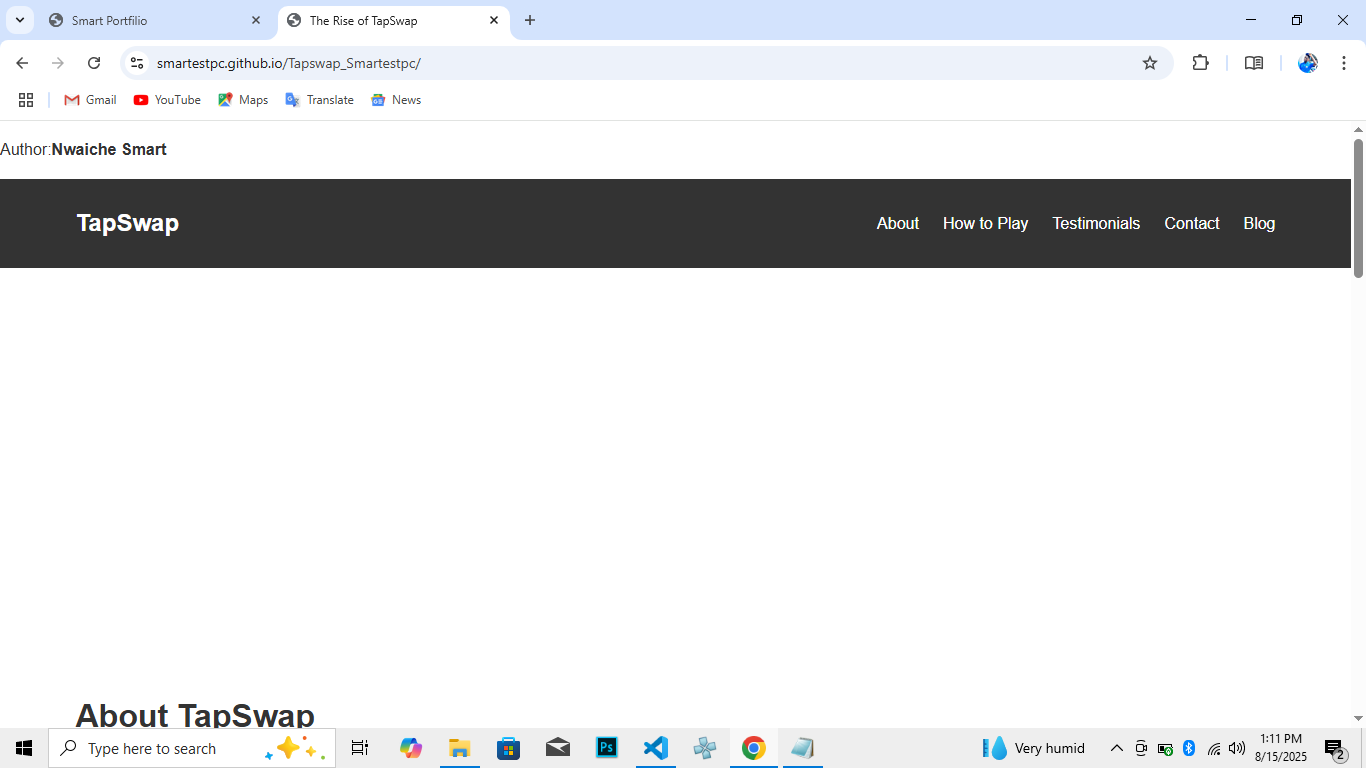Viewport: 1366px width, 768px height.
Task: Open the notepad-style app on taskbar
Action: tap(803, 748)
